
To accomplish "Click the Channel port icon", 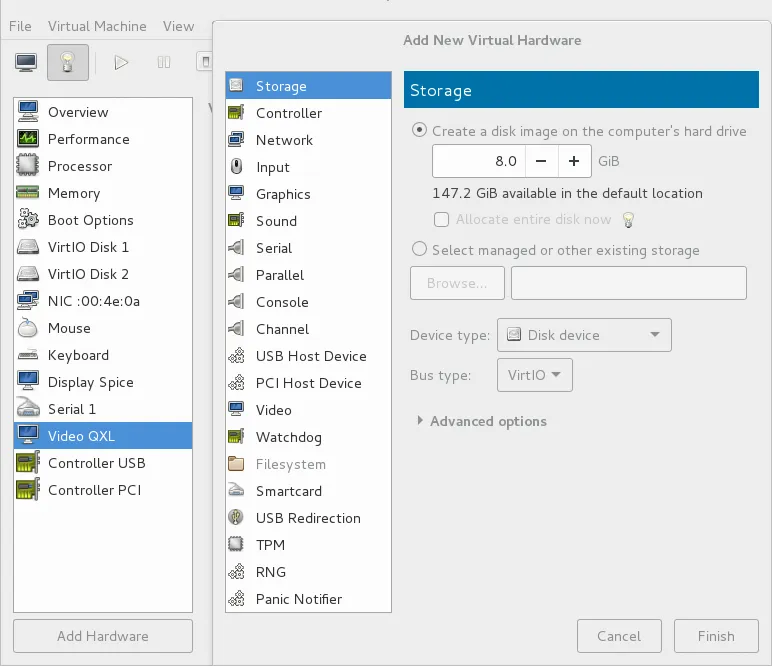I will [x=236, y=329].
